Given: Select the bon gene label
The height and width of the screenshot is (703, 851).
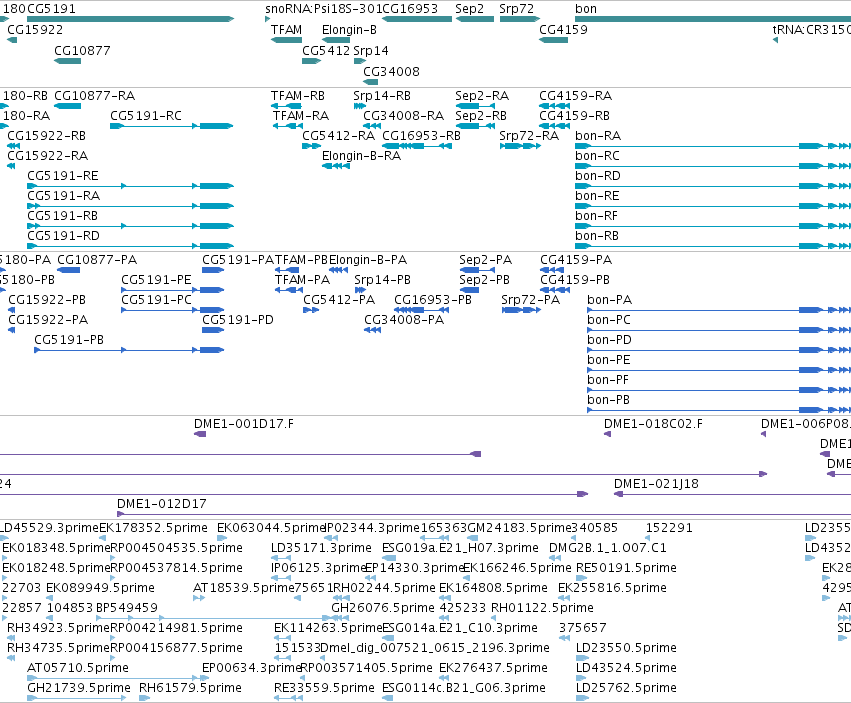Looking at the screenshot, I should click(586, 9).
